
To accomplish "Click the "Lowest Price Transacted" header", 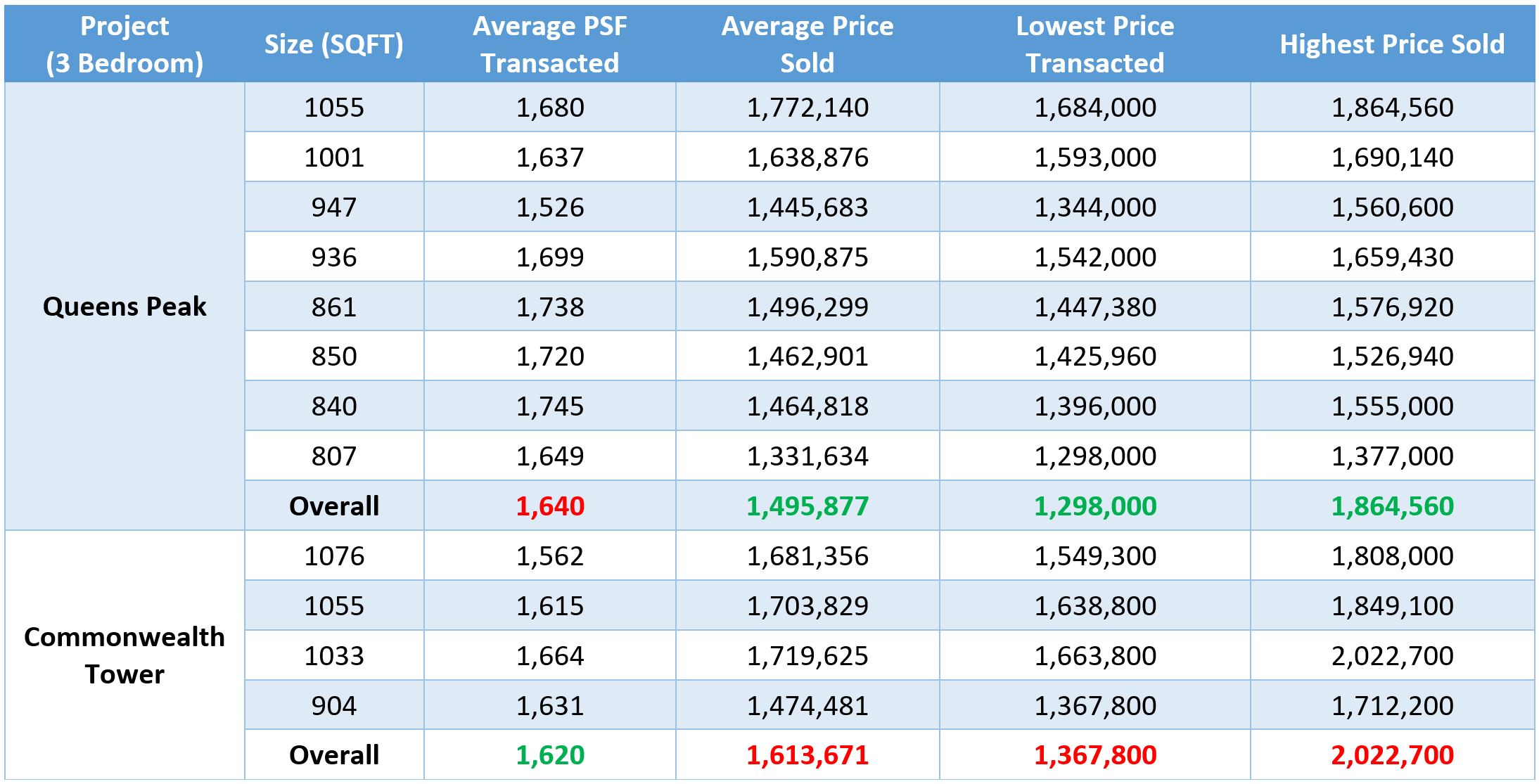I will 1095,44.
